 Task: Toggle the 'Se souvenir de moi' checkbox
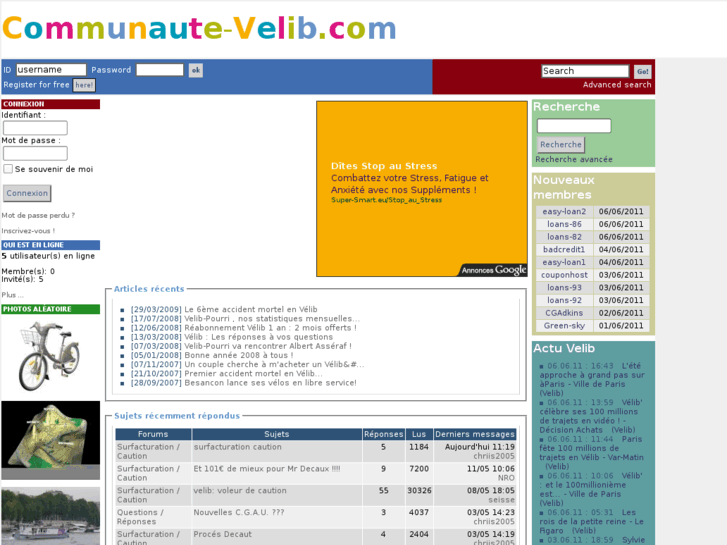point(8,169)
